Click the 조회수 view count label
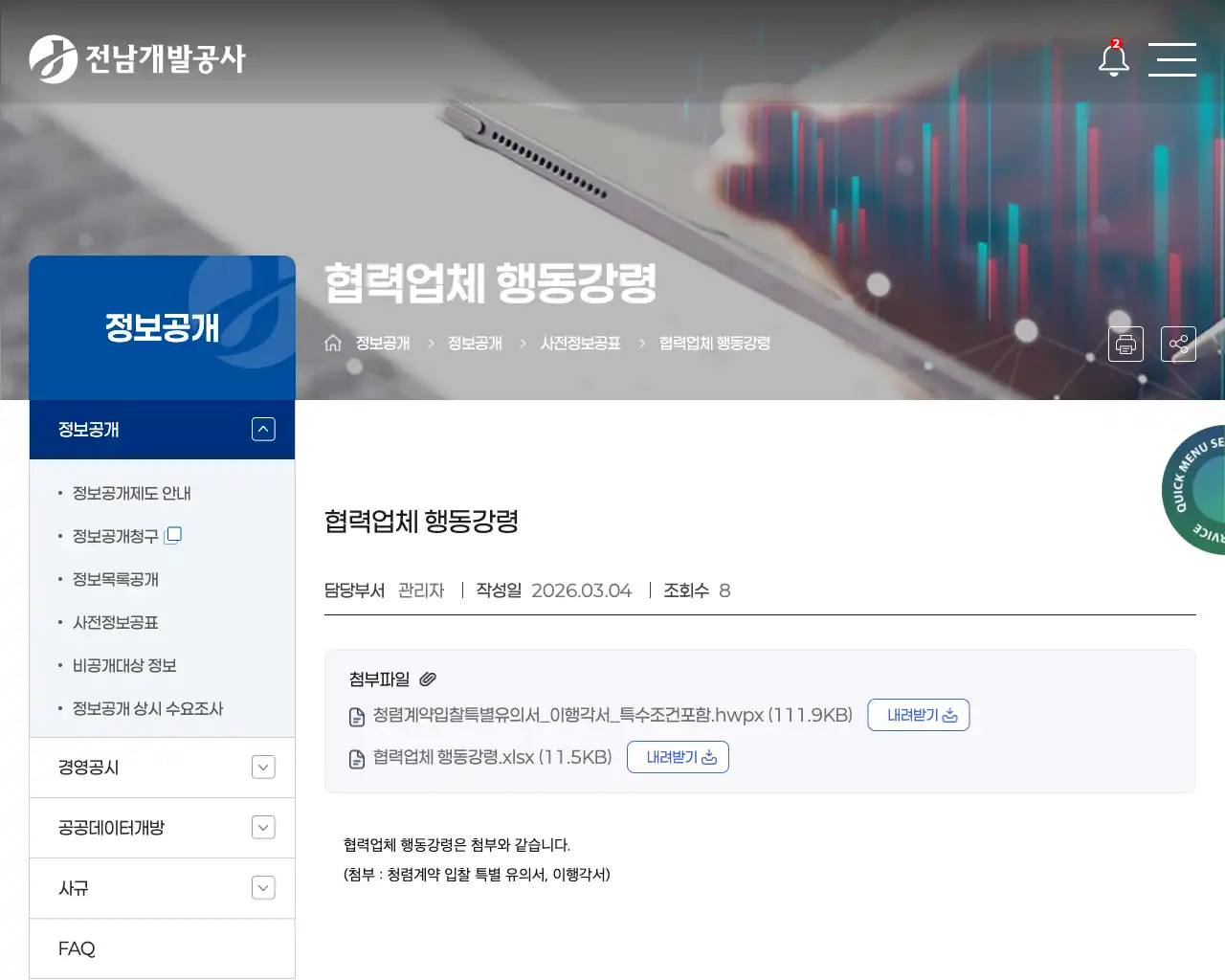Screen dimensions: 1225x980 click(x=686, y=590)
